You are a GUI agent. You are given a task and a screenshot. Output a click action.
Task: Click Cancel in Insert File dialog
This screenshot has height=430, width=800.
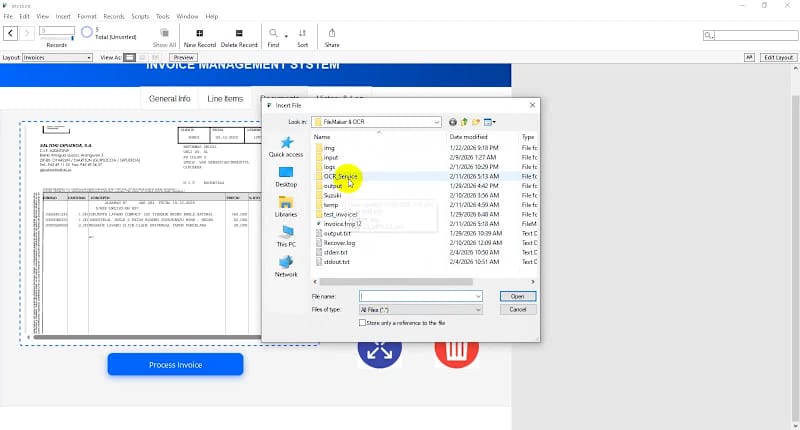coord(518,310)
